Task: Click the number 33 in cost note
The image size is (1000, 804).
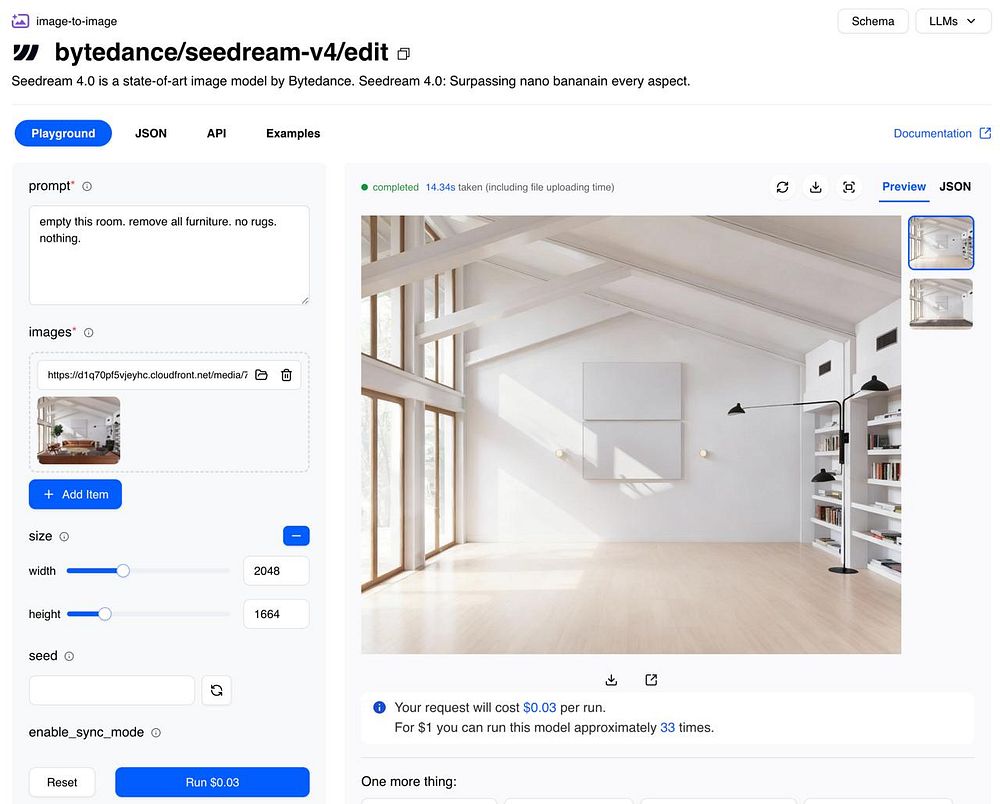Action: [x=667, y=727]
